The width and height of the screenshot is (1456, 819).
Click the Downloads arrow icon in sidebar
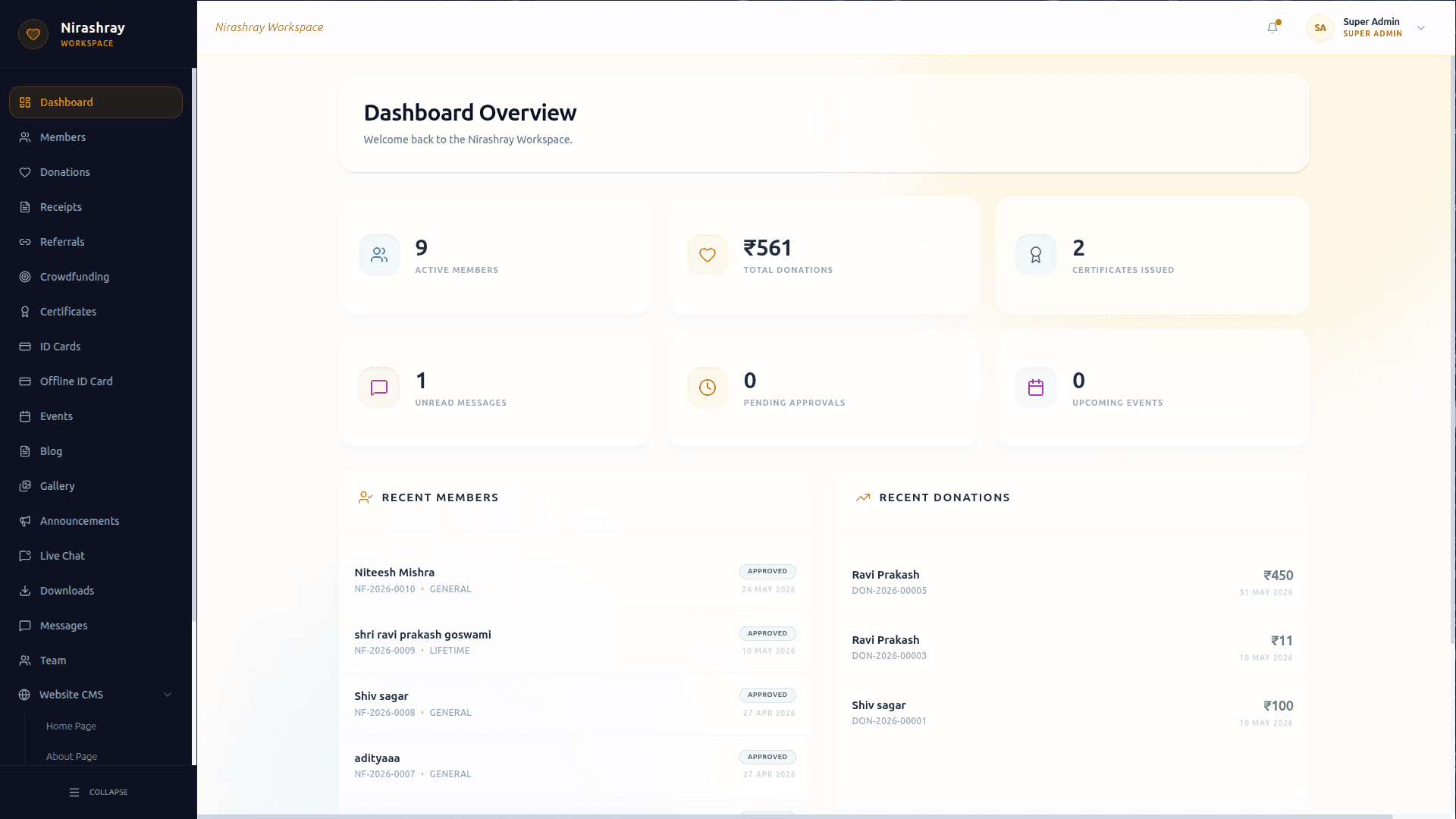tap(25, 591)
